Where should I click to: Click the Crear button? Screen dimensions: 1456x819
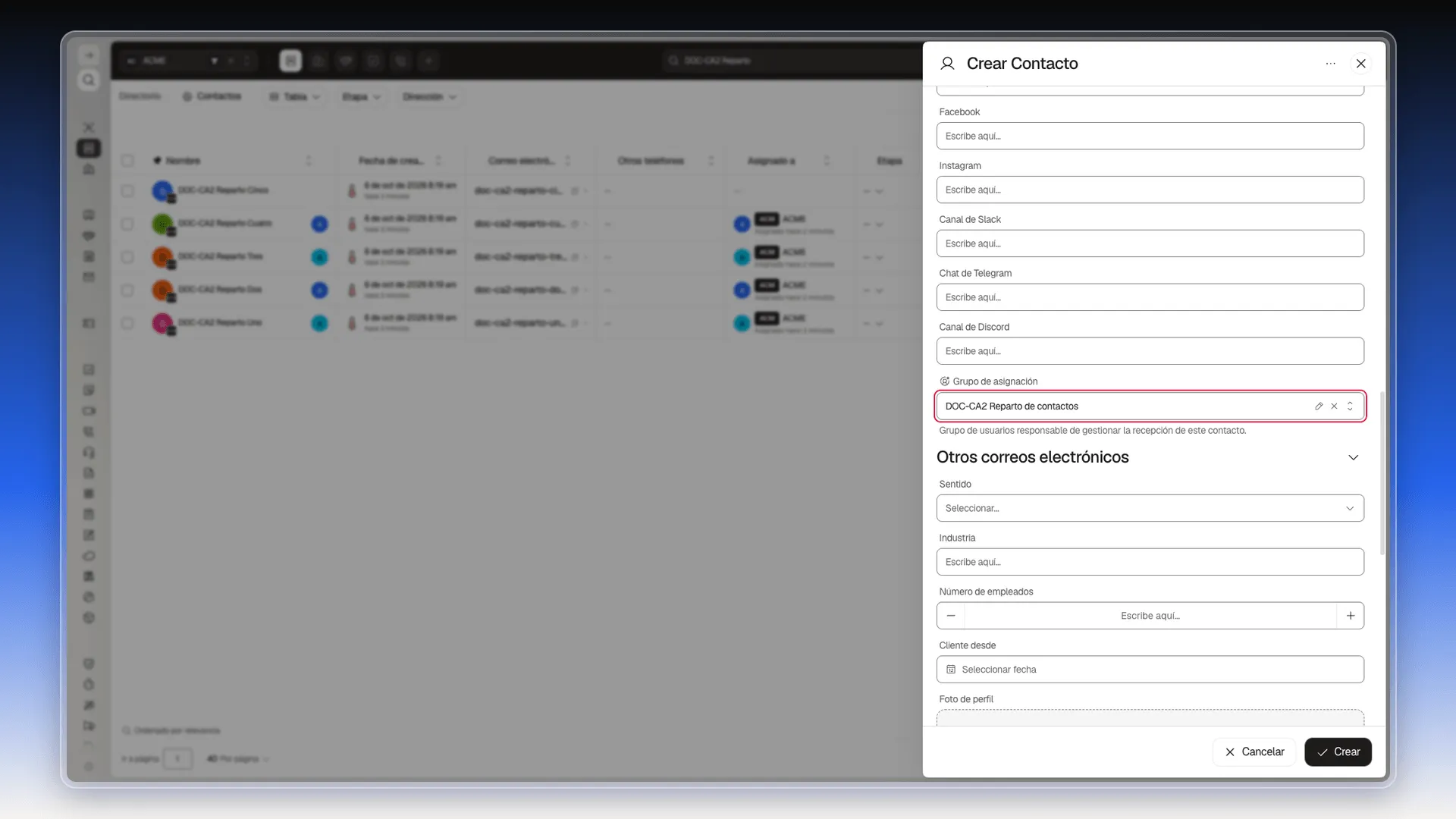click(x=1338, y=752)
